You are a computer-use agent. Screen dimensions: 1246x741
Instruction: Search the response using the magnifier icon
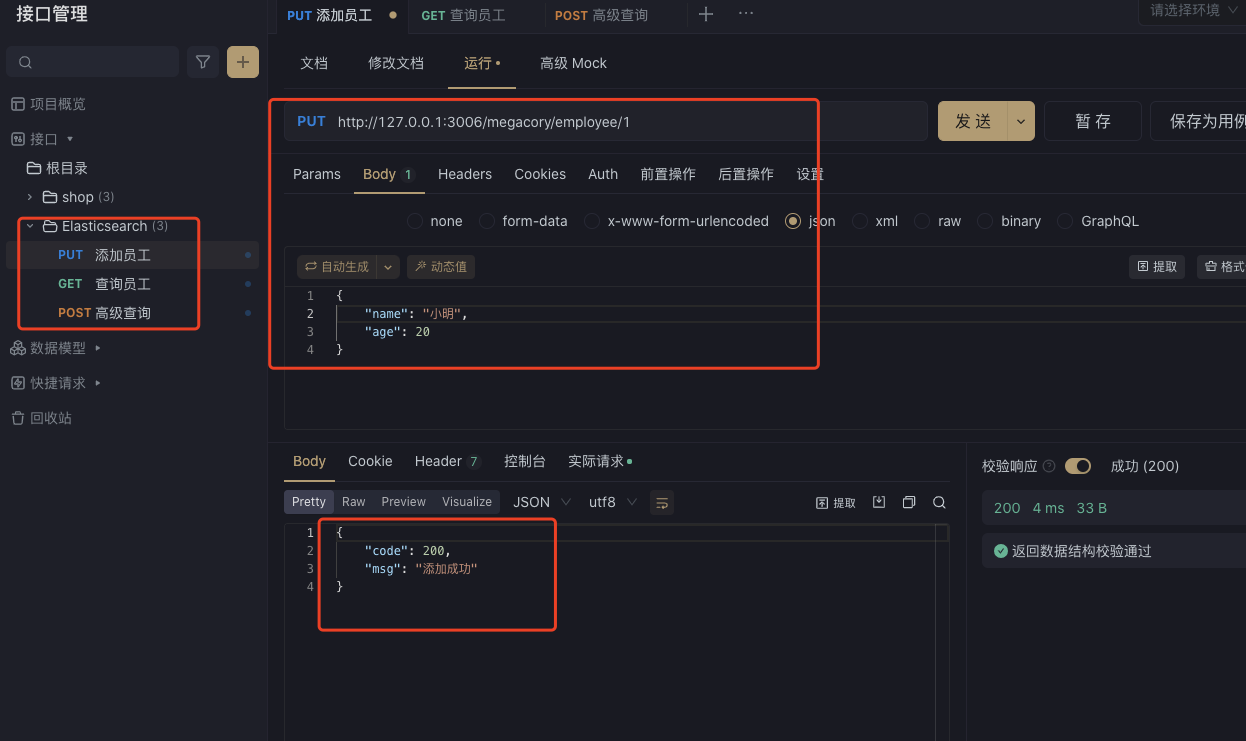click(938, 502)
